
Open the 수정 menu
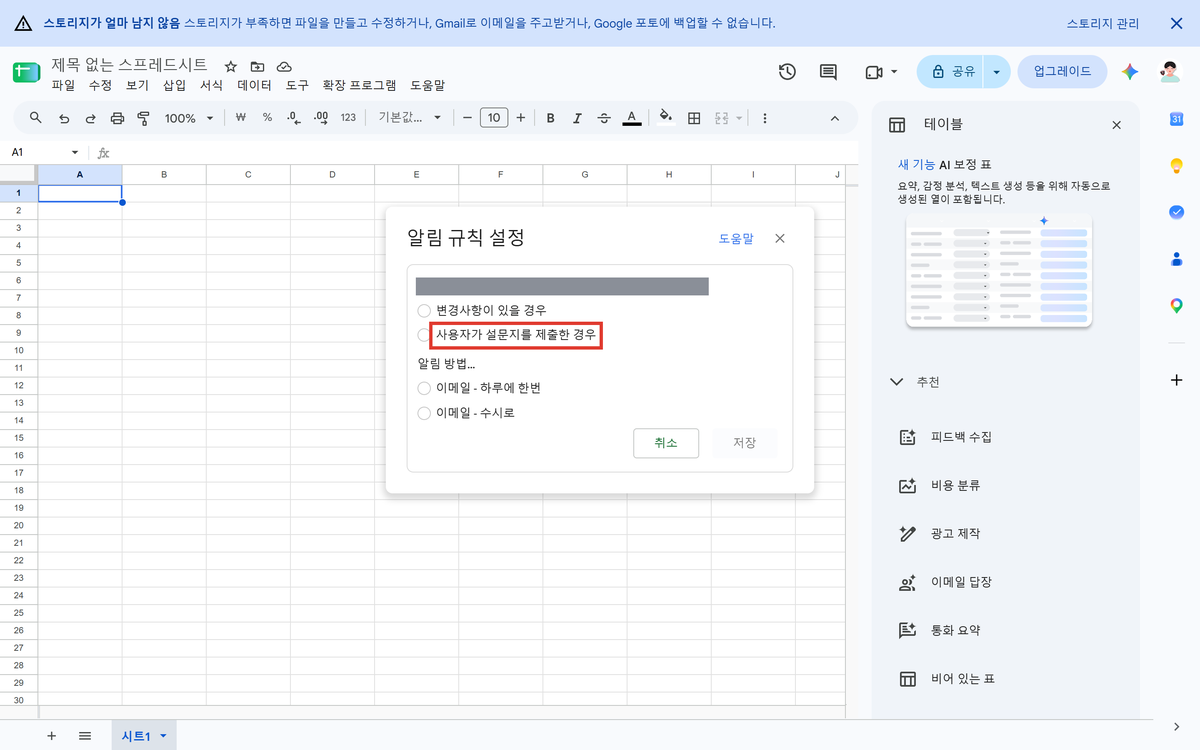100,86
